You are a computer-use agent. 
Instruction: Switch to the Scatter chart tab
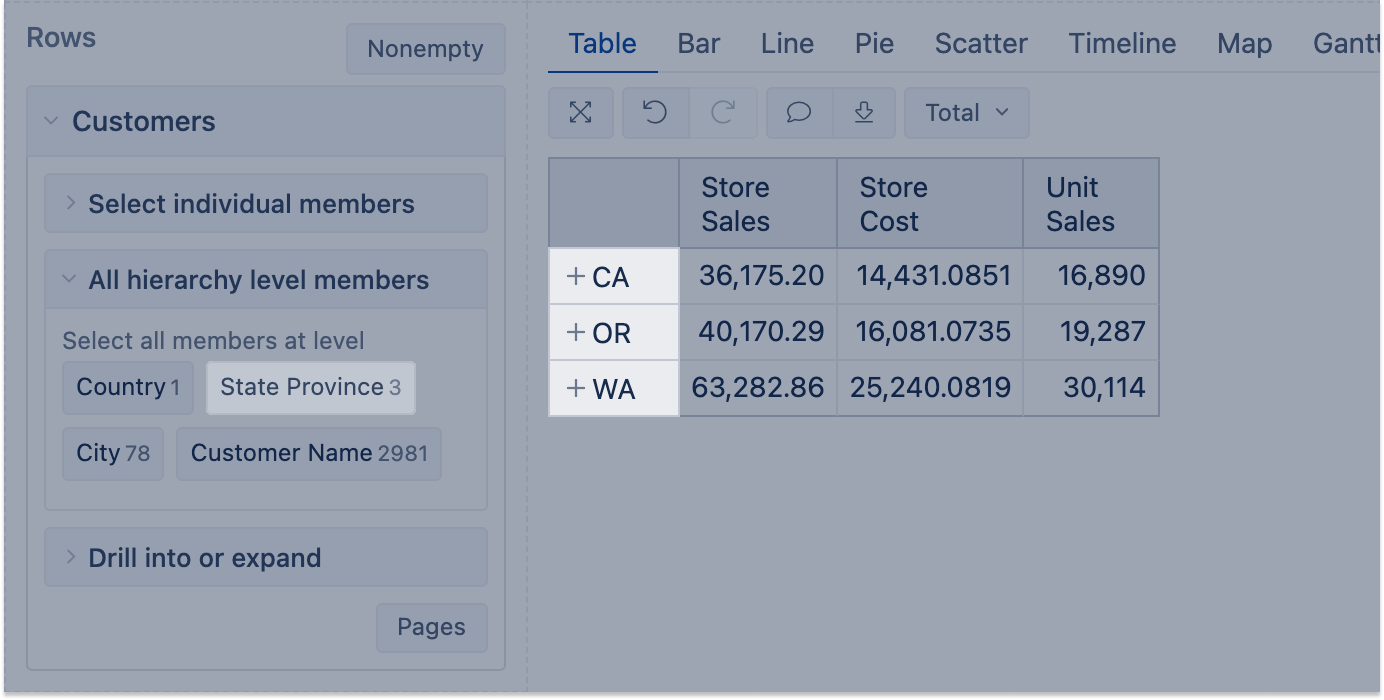pos(981,44)
